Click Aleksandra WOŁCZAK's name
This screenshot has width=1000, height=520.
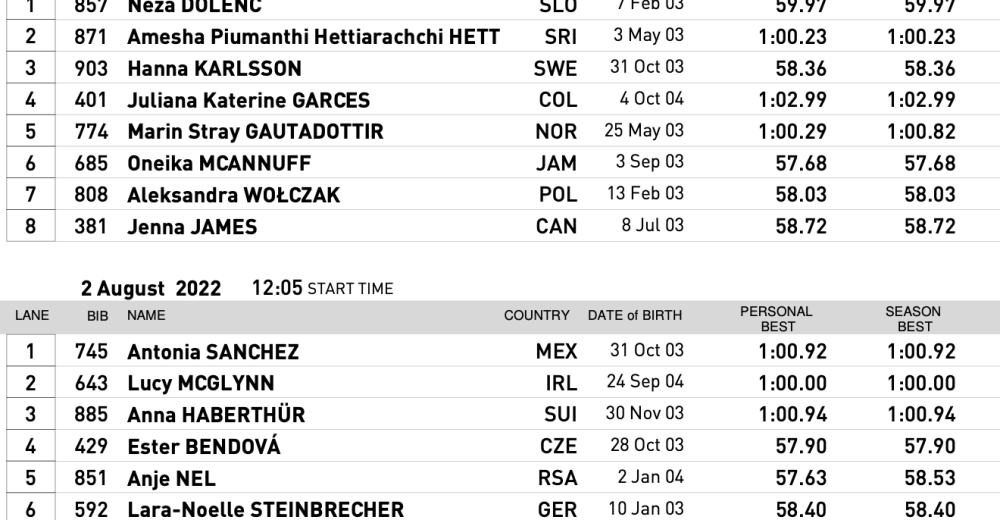coord(233,195)
